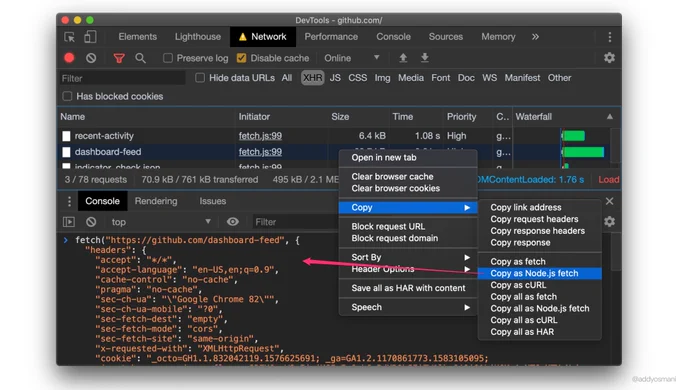Show more tabs chevron icon
The image size is (680, 390).
(x=535, y=37)
